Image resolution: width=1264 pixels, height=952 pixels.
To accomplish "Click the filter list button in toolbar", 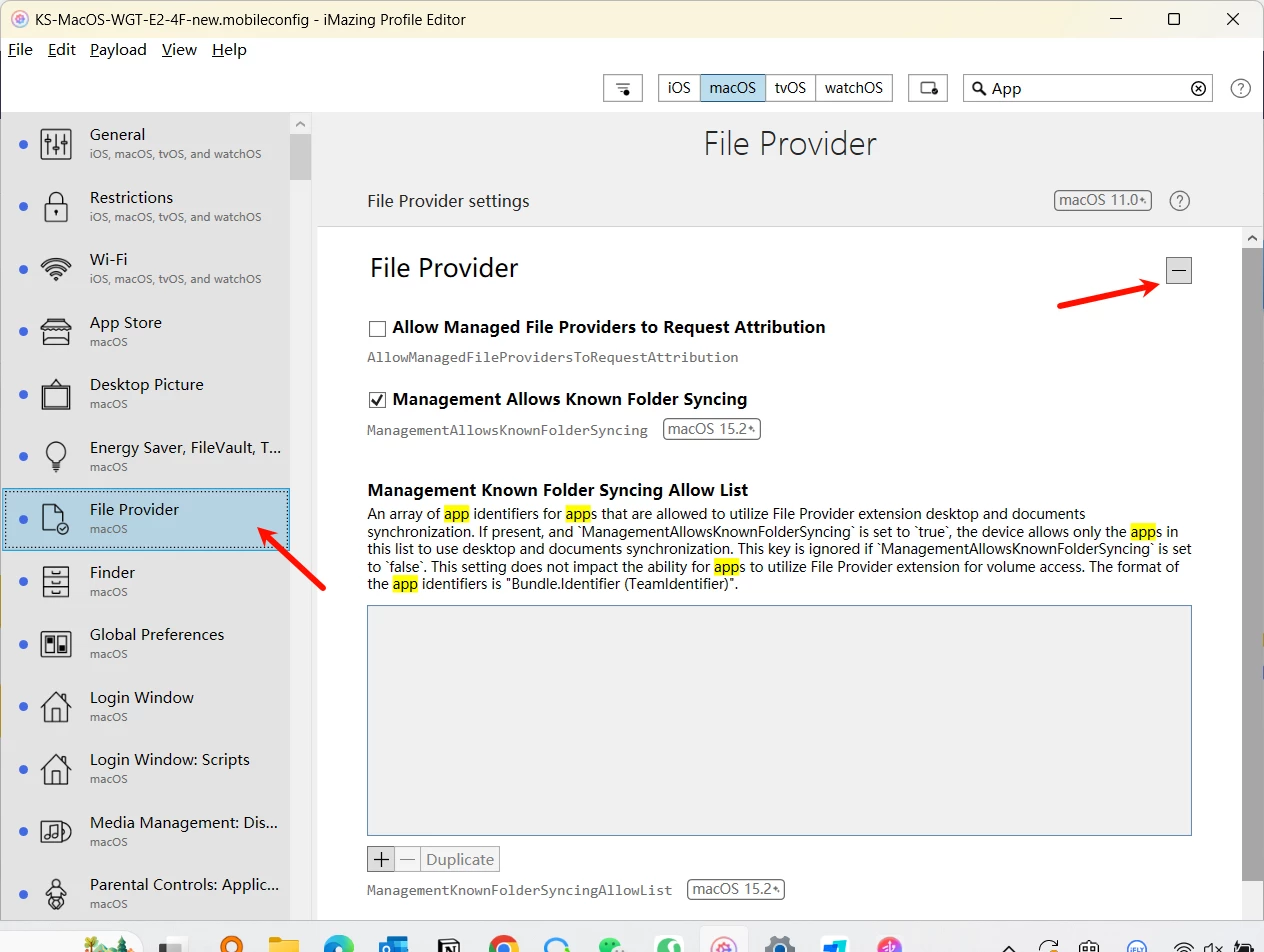I will [623, 88].
